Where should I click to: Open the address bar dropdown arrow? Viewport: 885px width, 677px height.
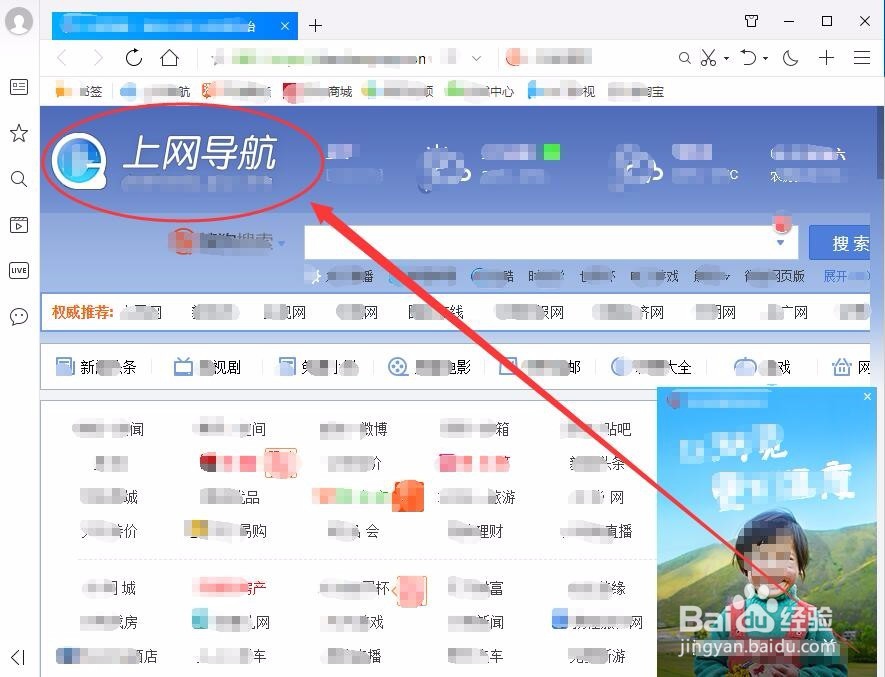(478, 58)
